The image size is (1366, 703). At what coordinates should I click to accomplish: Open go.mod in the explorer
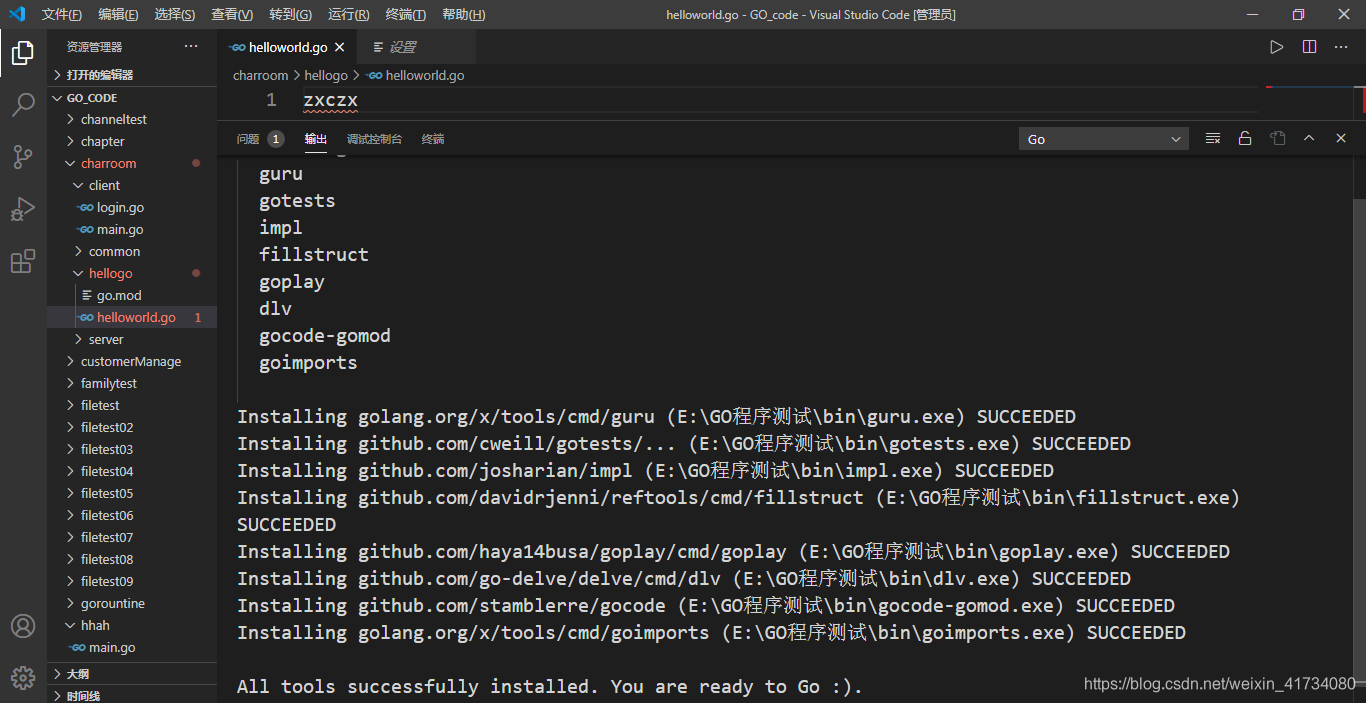pos(132,295)
